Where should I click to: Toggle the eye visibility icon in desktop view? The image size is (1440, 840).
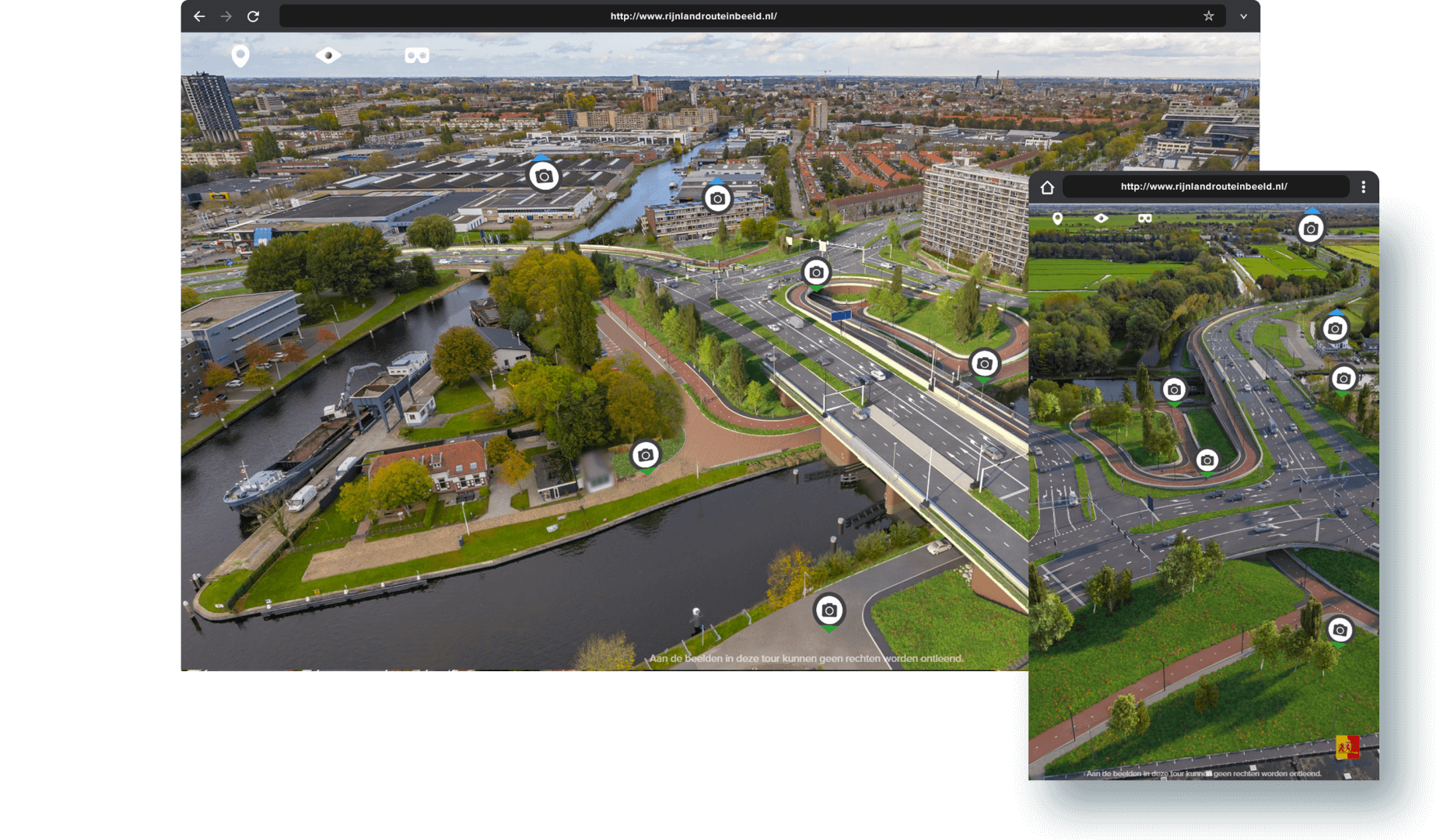pyautogui.click(x=328, y=55)
